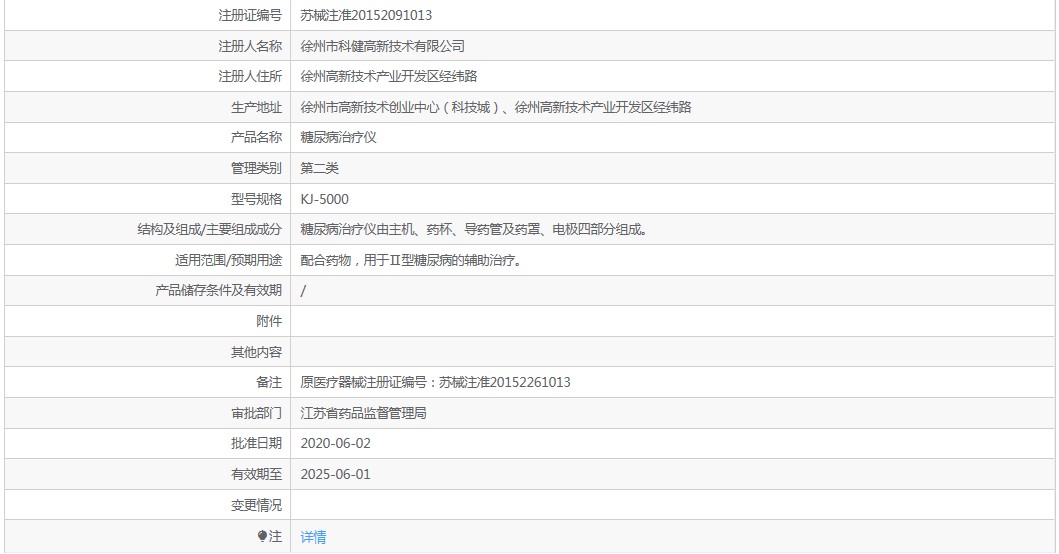The height and width of the screenshot is (554, 1059).
Task: Click the 产品储存条件及有效期 label
Action: click(219, 291)
